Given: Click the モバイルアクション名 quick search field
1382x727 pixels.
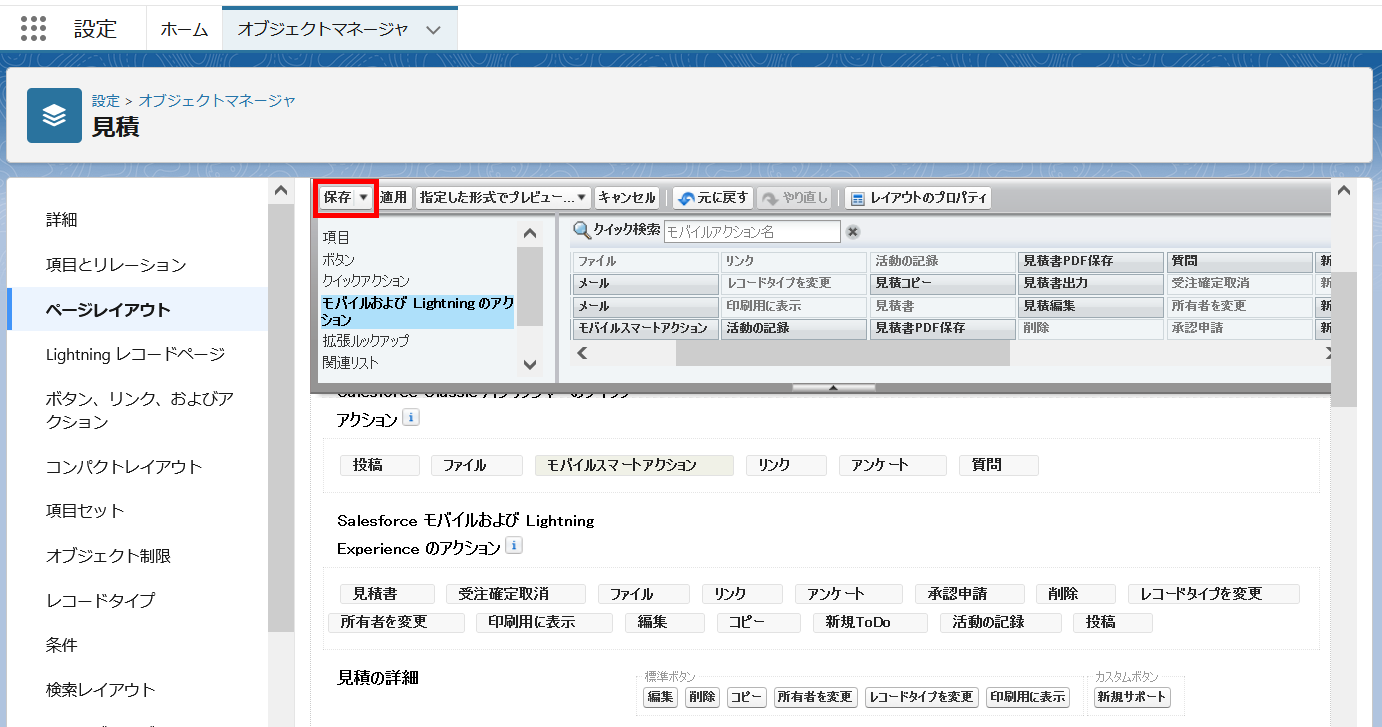Looking at the screenshot, I should 752,232.
